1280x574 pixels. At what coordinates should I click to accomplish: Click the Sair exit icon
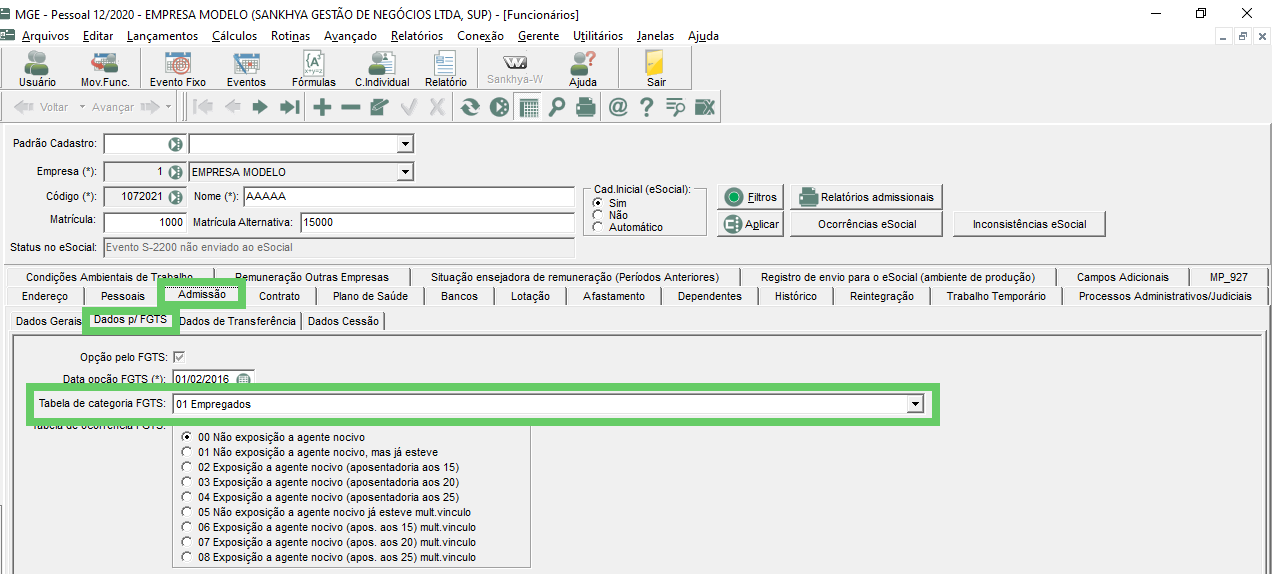point(656,68)
